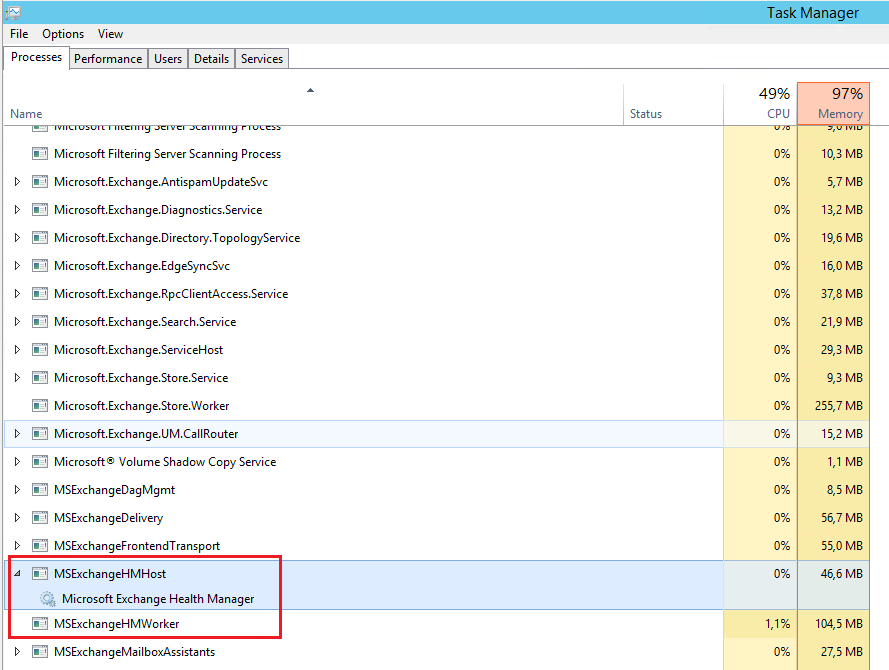Switch to the Users tab
Viewport: 889px width, 670px height.
tap(168, 59)
